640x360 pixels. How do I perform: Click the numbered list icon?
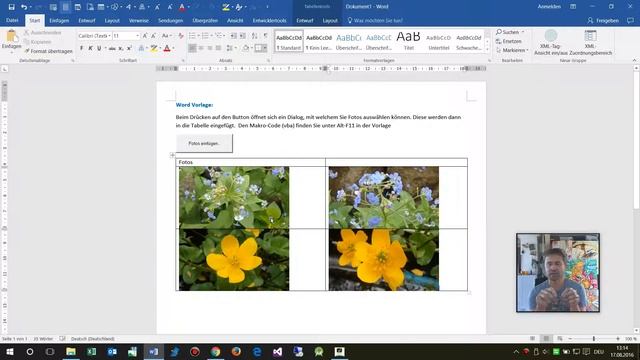(x=205, y=36)
